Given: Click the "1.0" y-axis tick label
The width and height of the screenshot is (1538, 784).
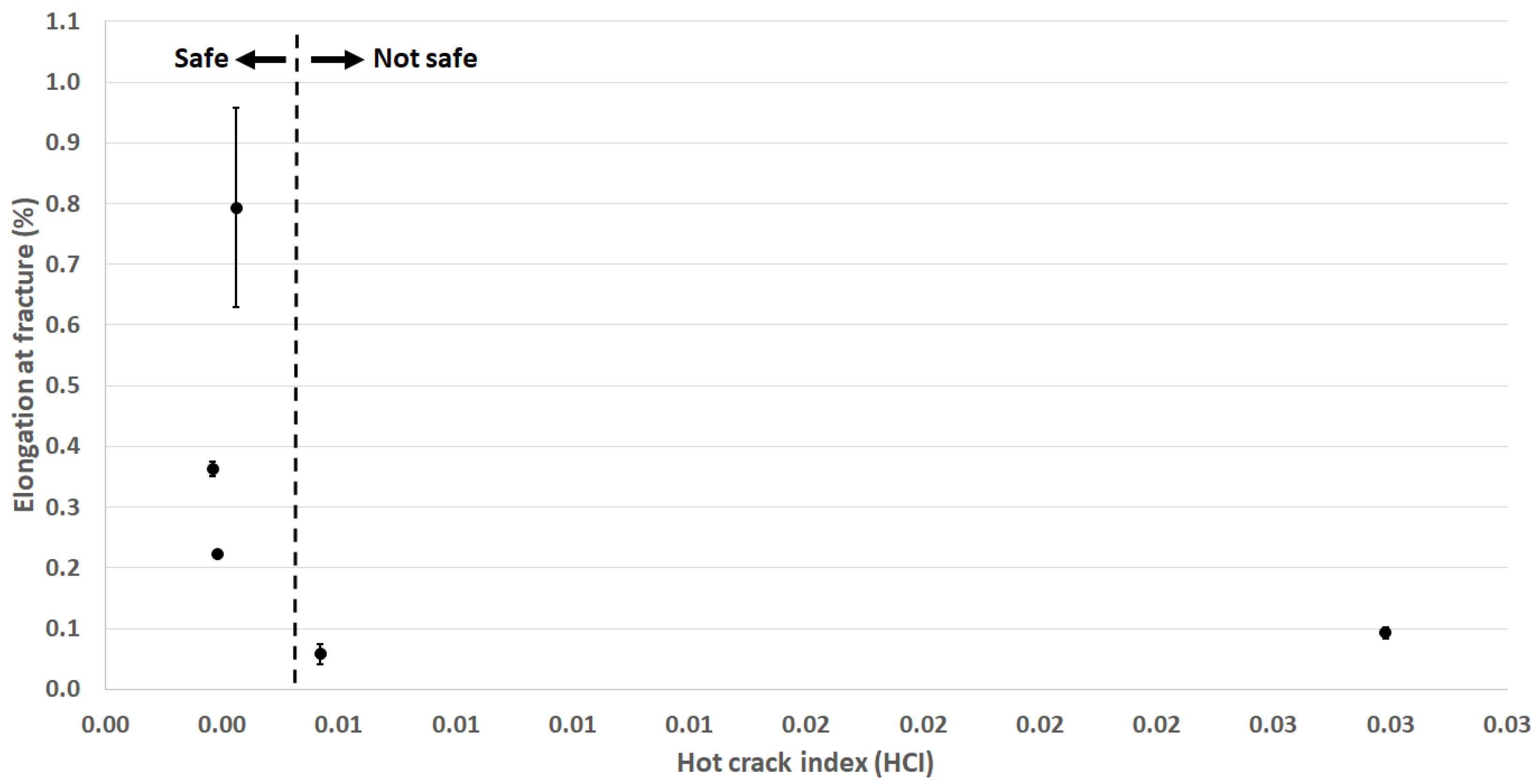Looking at the screenshot, I should click(x=63, y=82).
